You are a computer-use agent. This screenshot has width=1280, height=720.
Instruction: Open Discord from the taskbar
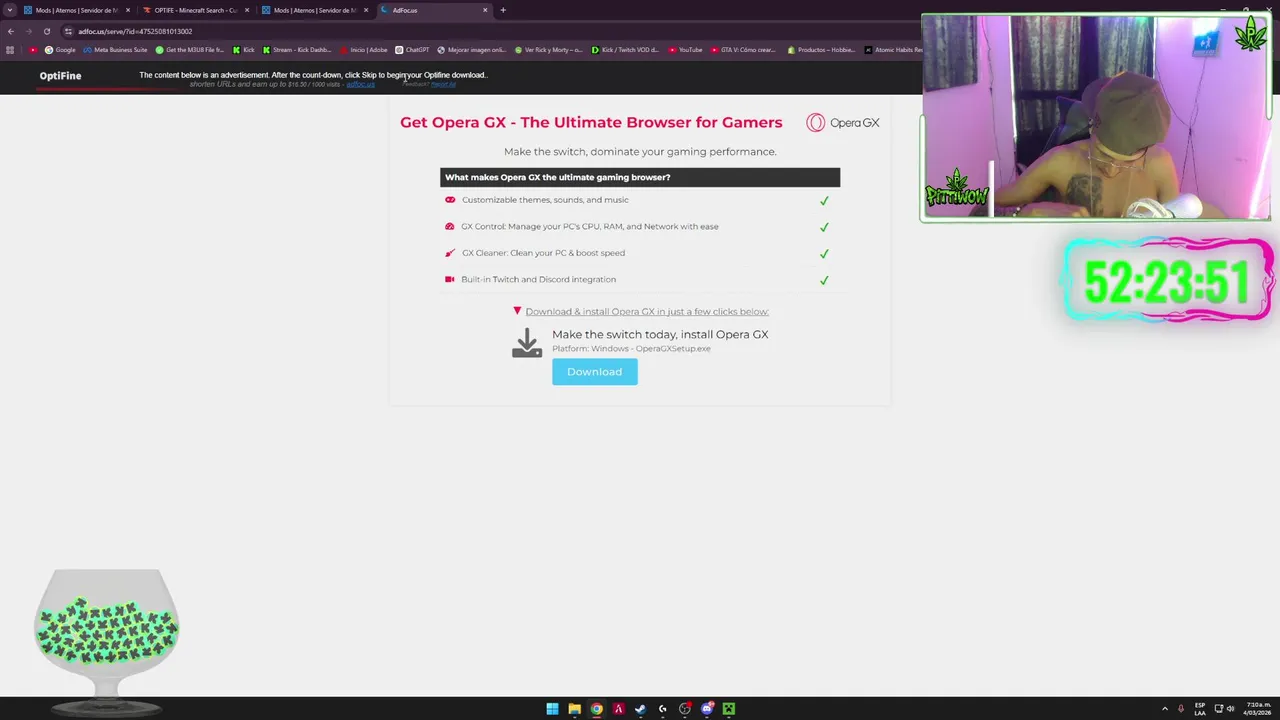pyautogui.click(x=707, y=709)
